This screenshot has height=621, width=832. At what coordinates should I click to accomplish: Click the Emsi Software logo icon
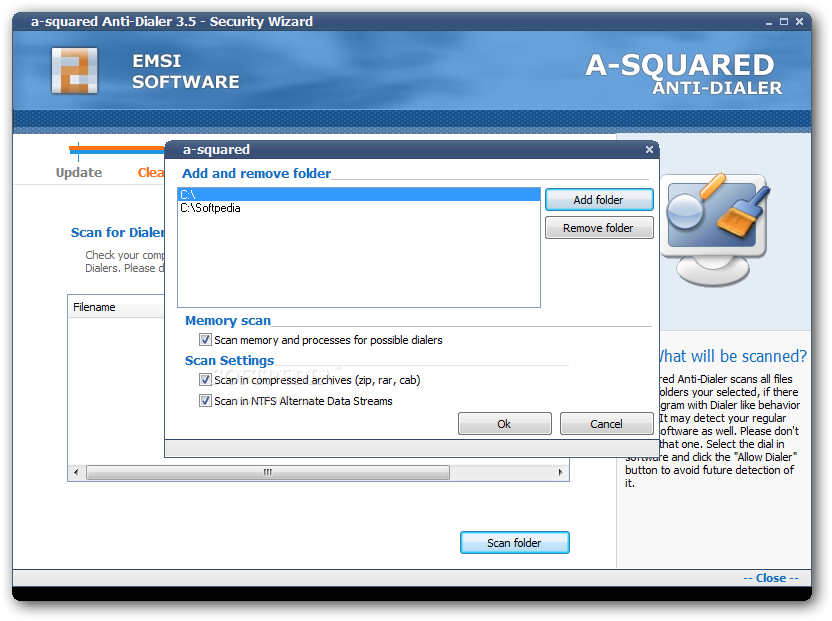coord(75,71)
